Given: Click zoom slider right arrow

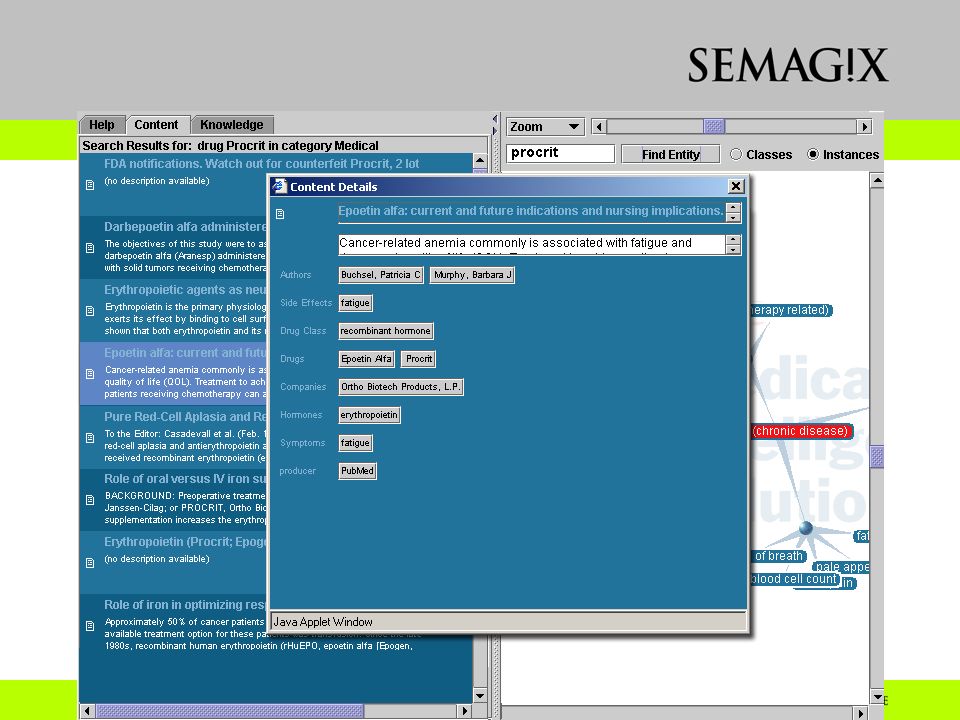Looking at the screenshot, I should click(864, 127).
